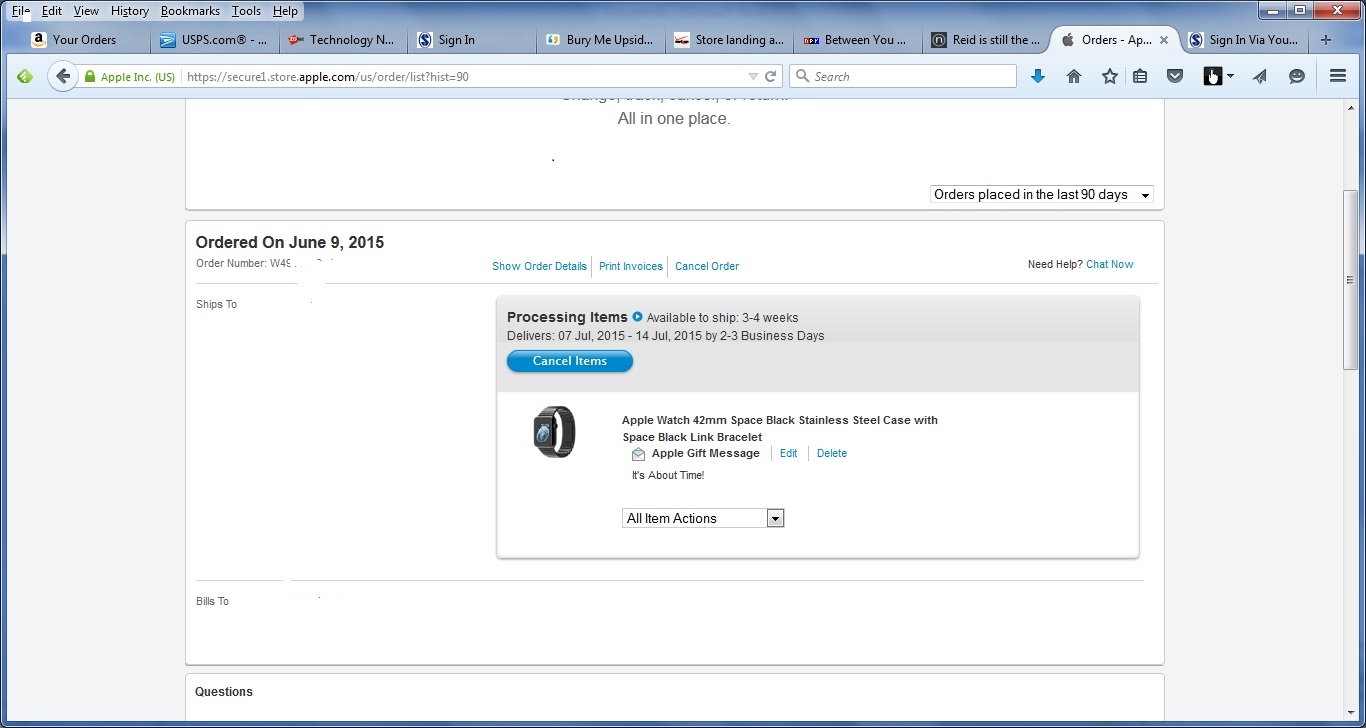Switch to the Reid is still the... tab
This screenshot has height=728, width=1366.
click(986, 40)
